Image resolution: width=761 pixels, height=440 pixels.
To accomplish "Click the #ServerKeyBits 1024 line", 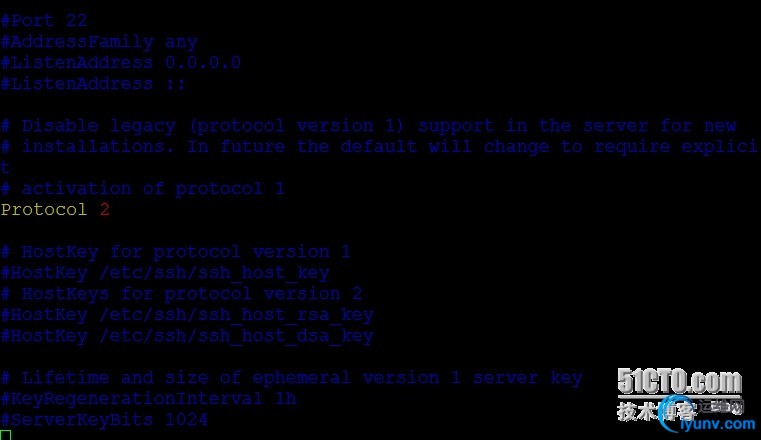I will [104, 420].
